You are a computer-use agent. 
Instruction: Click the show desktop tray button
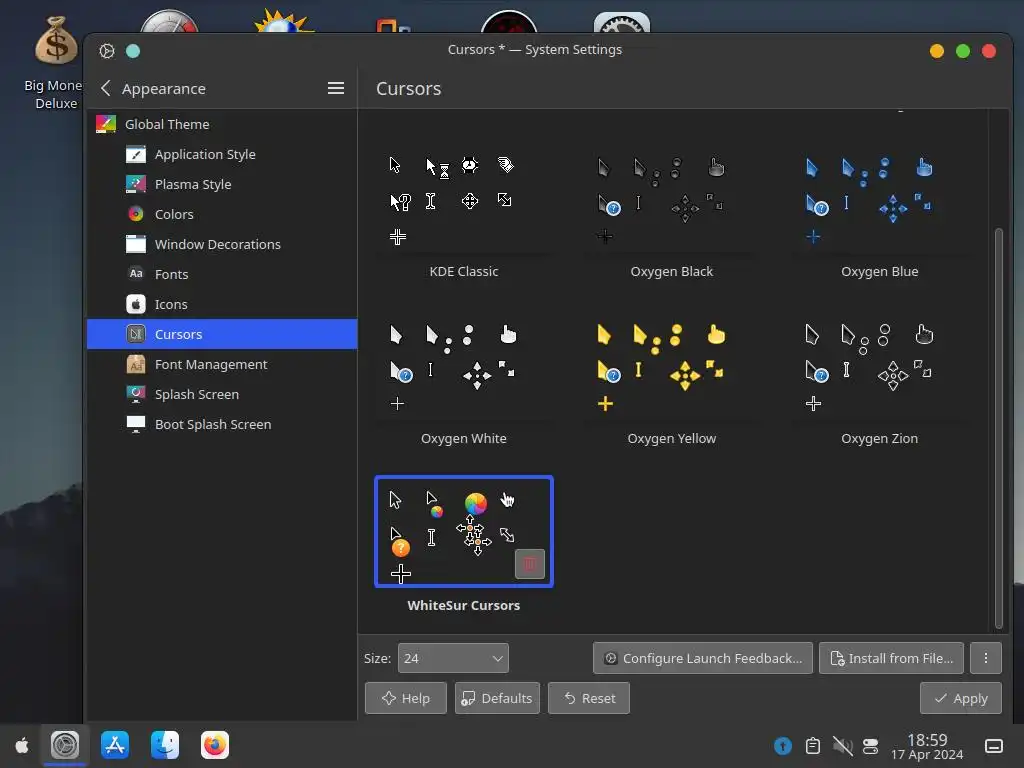(x=994, y=746)
